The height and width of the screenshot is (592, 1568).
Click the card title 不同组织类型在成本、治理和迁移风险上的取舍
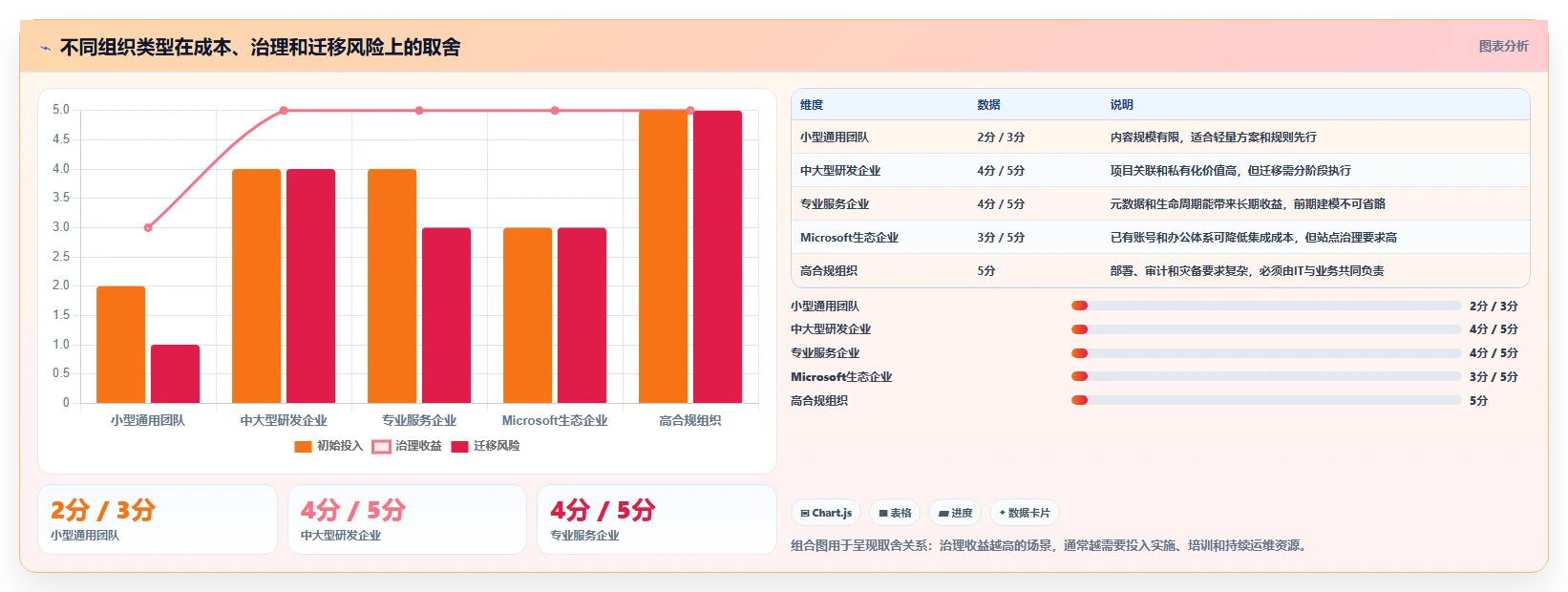(x=260, y=48)
